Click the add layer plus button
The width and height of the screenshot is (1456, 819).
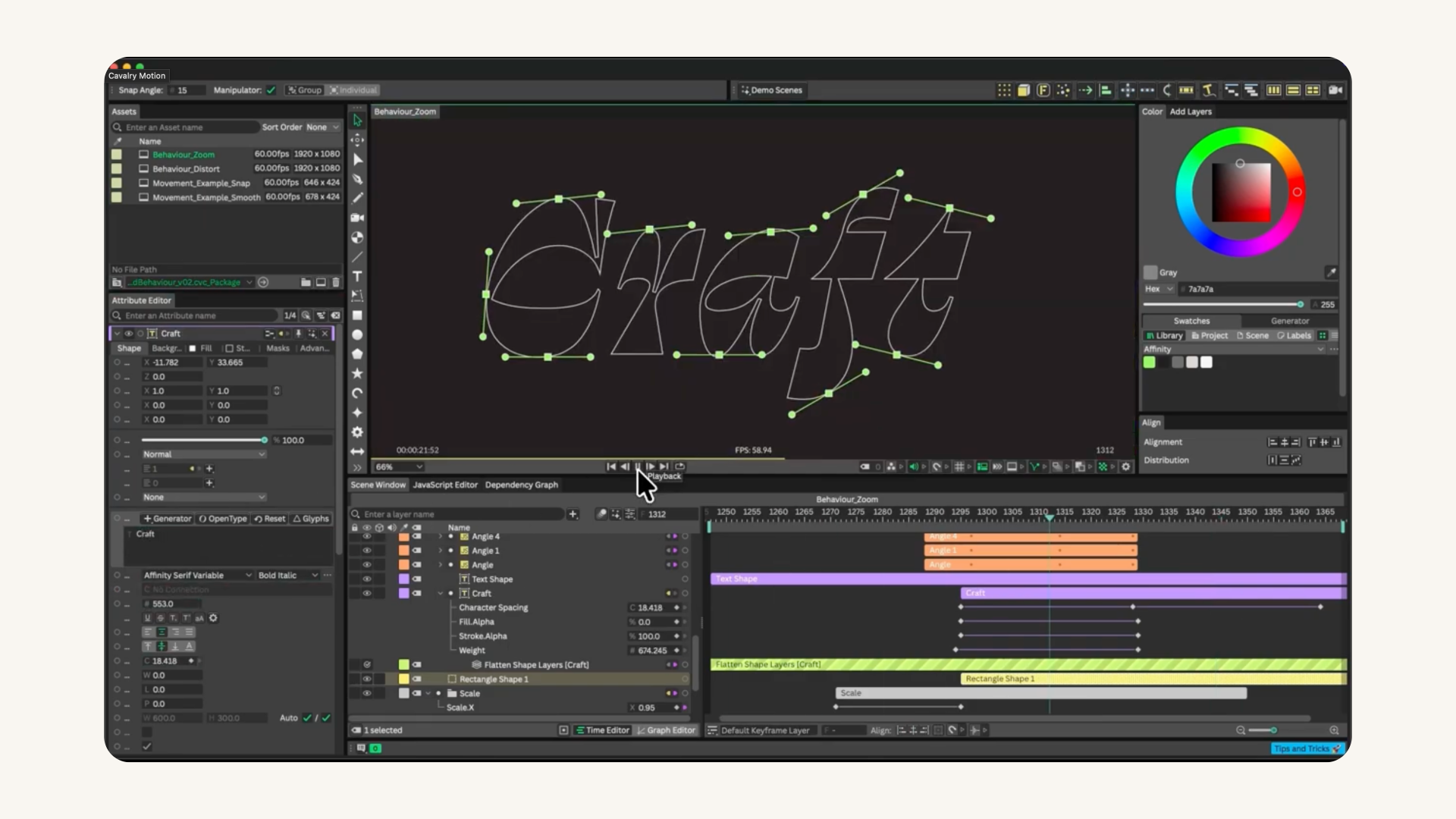pos(573,514)
